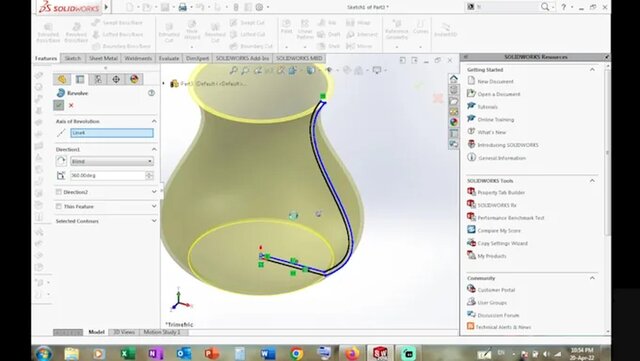640x361 pixels.
Task: Switch to the Evaluate tab
Action: click(169, 58)
